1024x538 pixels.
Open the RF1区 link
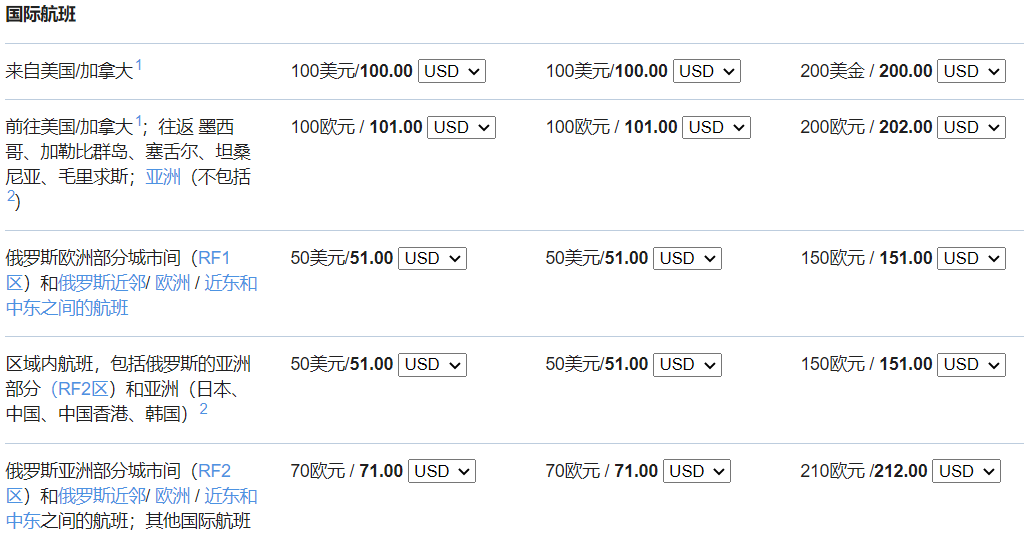213,258
